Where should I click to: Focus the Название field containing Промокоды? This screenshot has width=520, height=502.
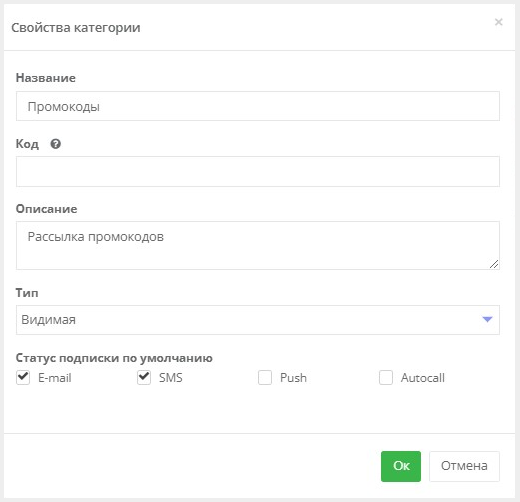(258, 106)
